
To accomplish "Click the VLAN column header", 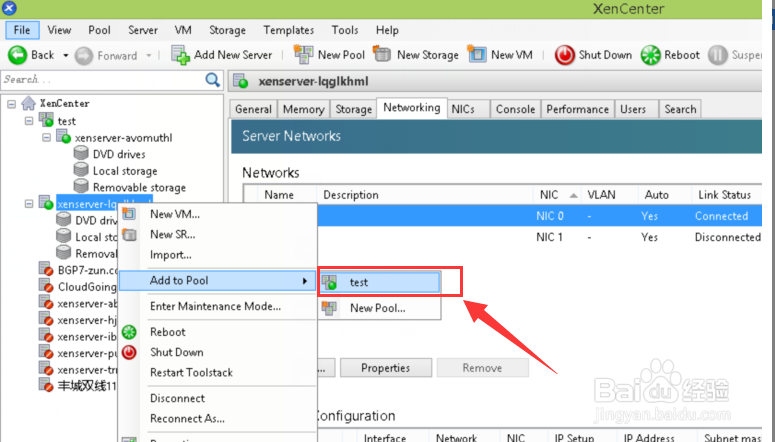I will [x=609, y=195].
